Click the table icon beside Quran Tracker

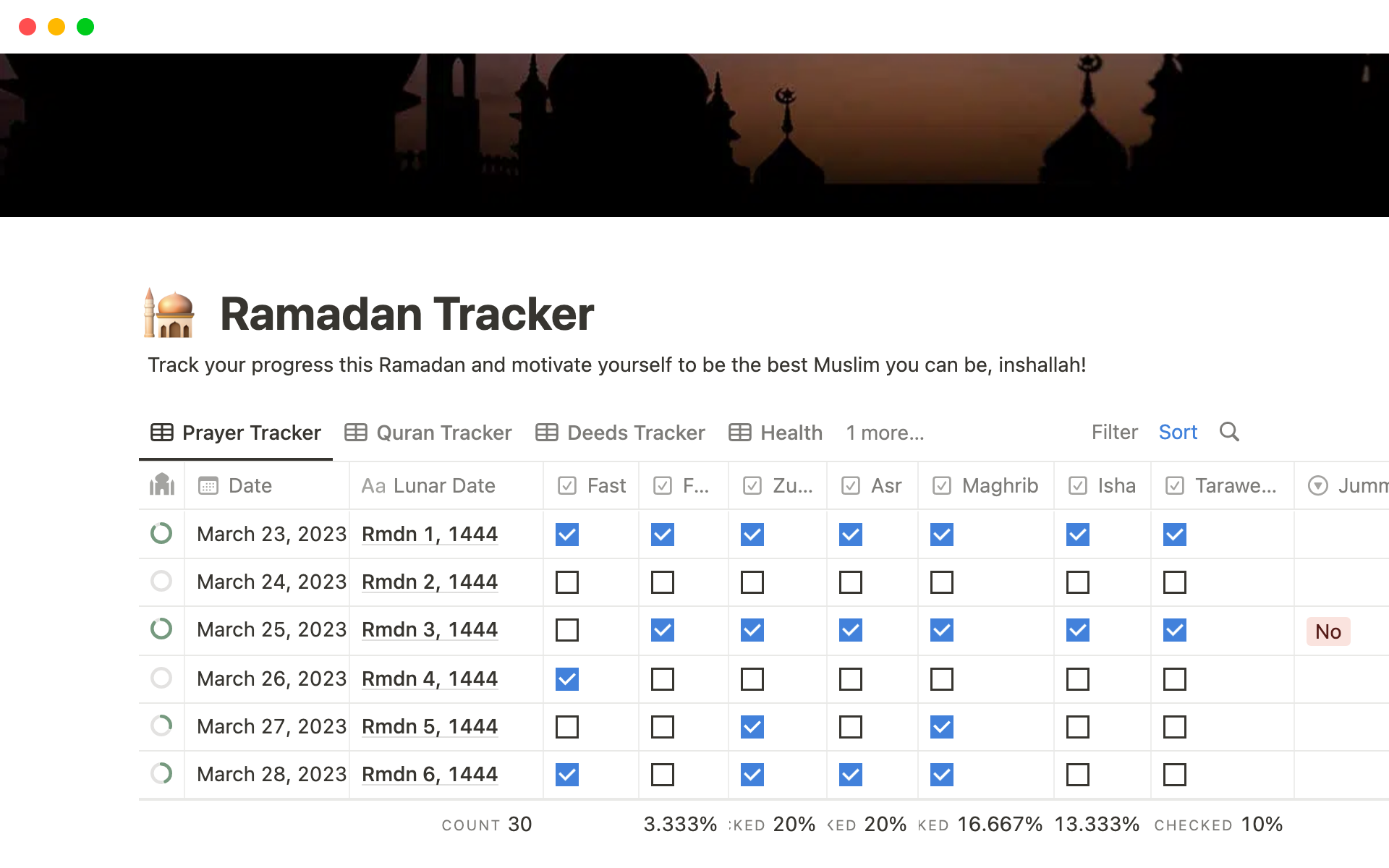(355, 432)
